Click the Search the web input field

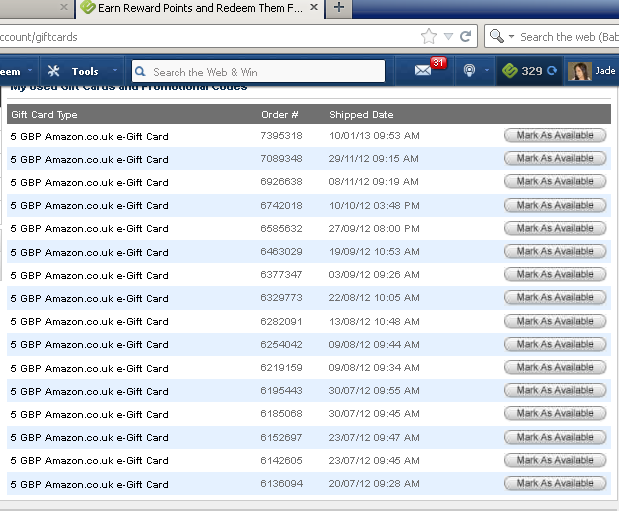pos(568,37)
